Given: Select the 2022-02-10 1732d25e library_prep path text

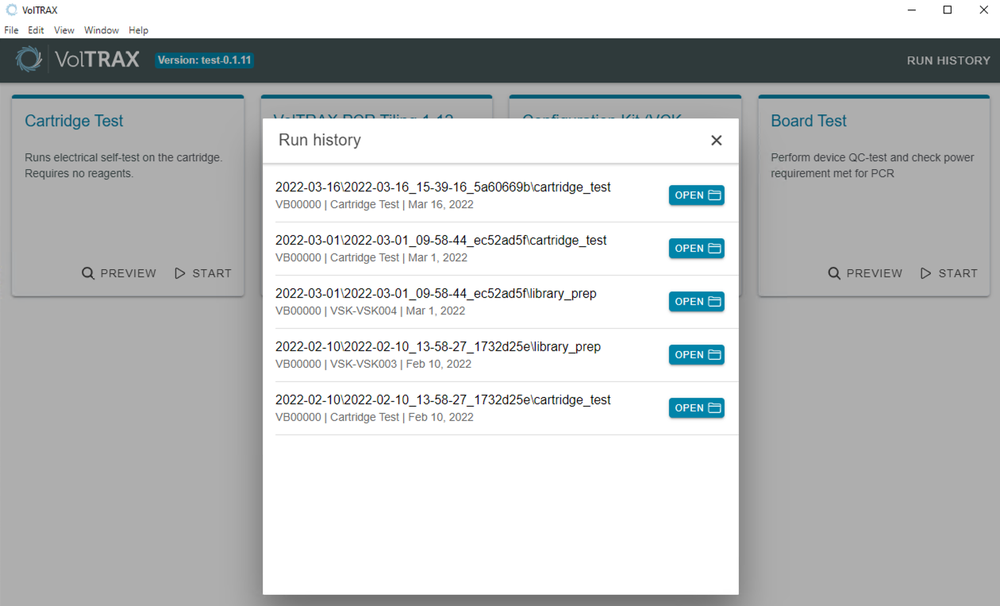Looking at the screenshot, I should pyautogui.click(x=438, y=346).
